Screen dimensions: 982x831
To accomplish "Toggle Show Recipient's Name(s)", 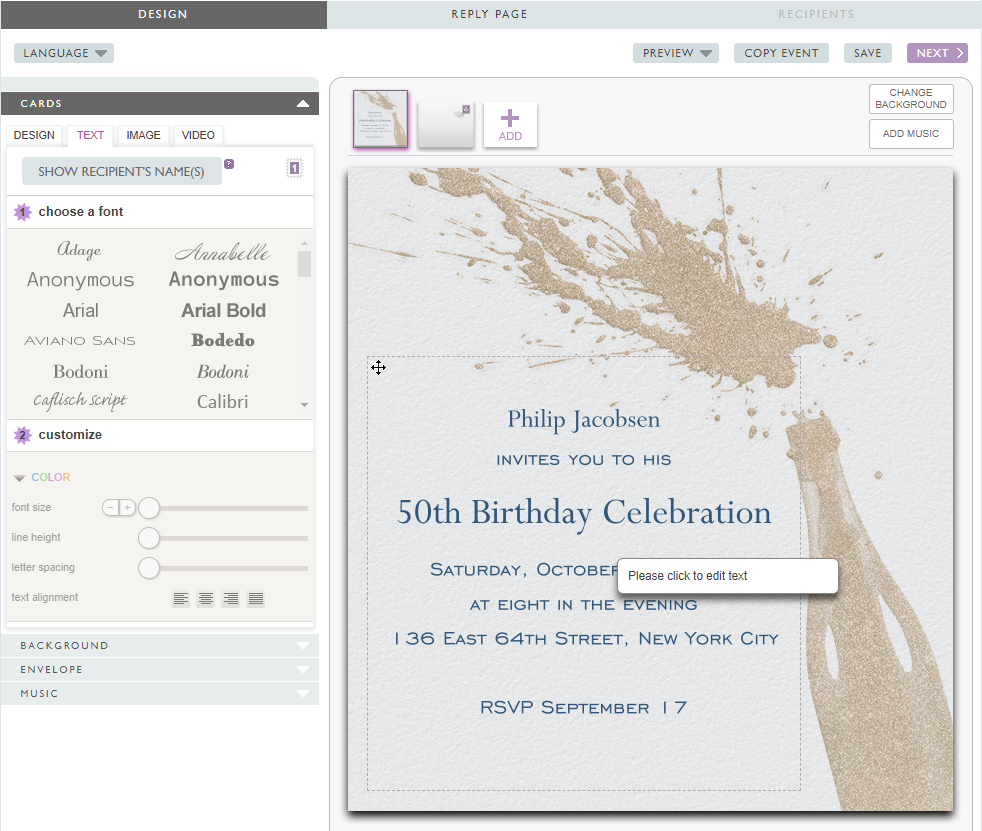I will point(121,171).
